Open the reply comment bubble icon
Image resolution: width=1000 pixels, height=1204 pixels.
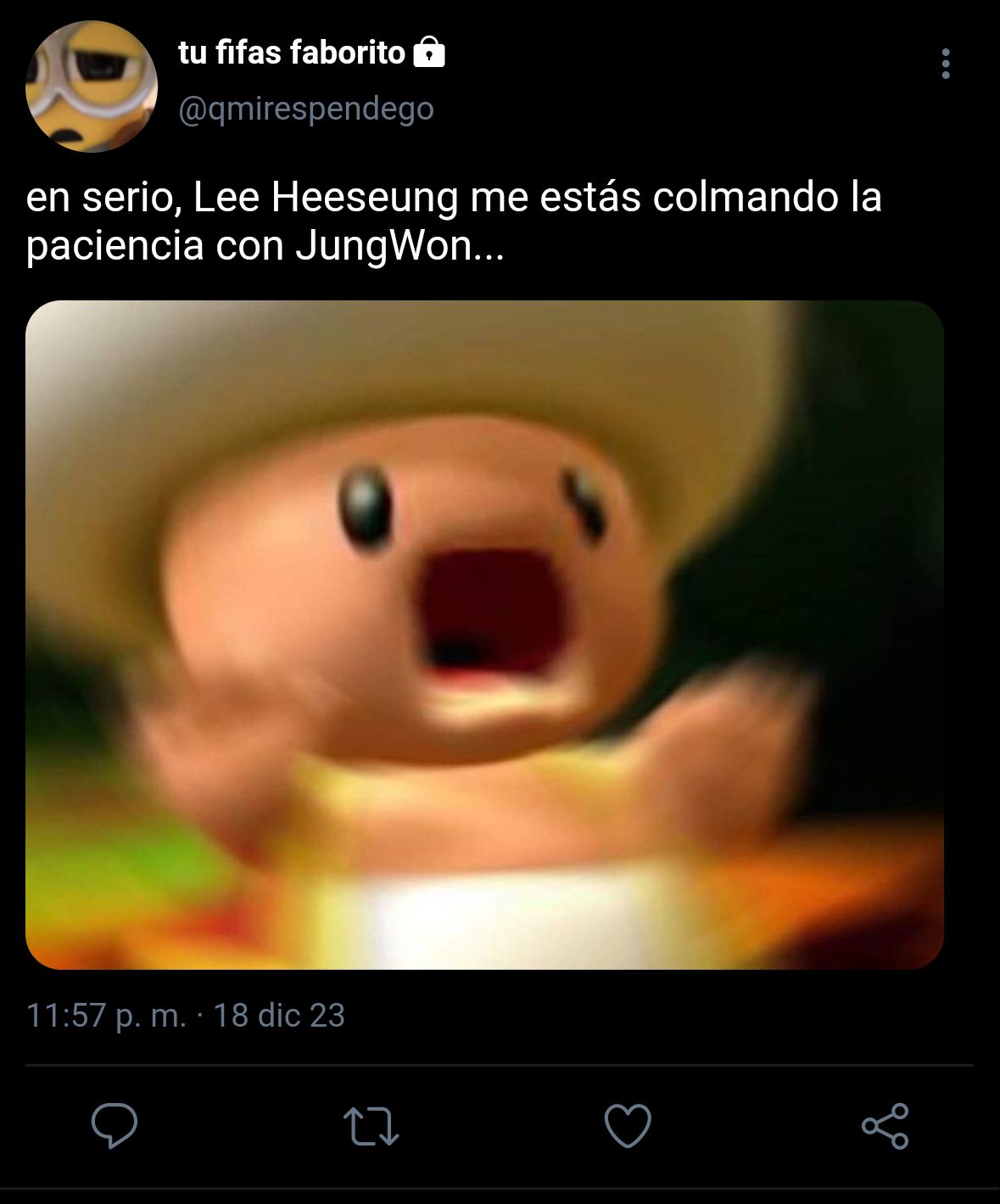coord(115,1126)
